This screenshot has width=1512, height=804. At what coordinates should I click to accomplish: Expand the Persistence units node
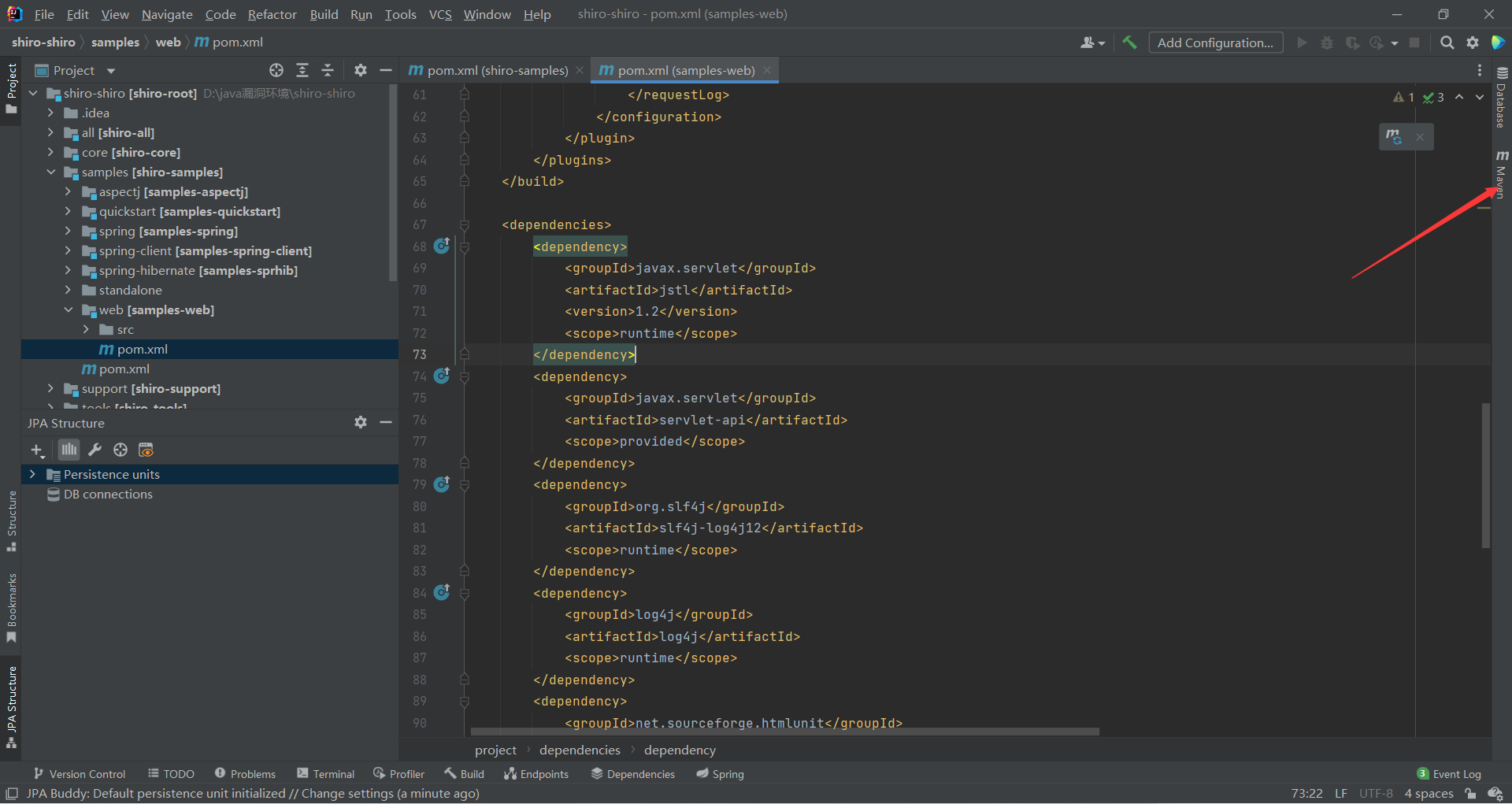(x=32, y=474)
